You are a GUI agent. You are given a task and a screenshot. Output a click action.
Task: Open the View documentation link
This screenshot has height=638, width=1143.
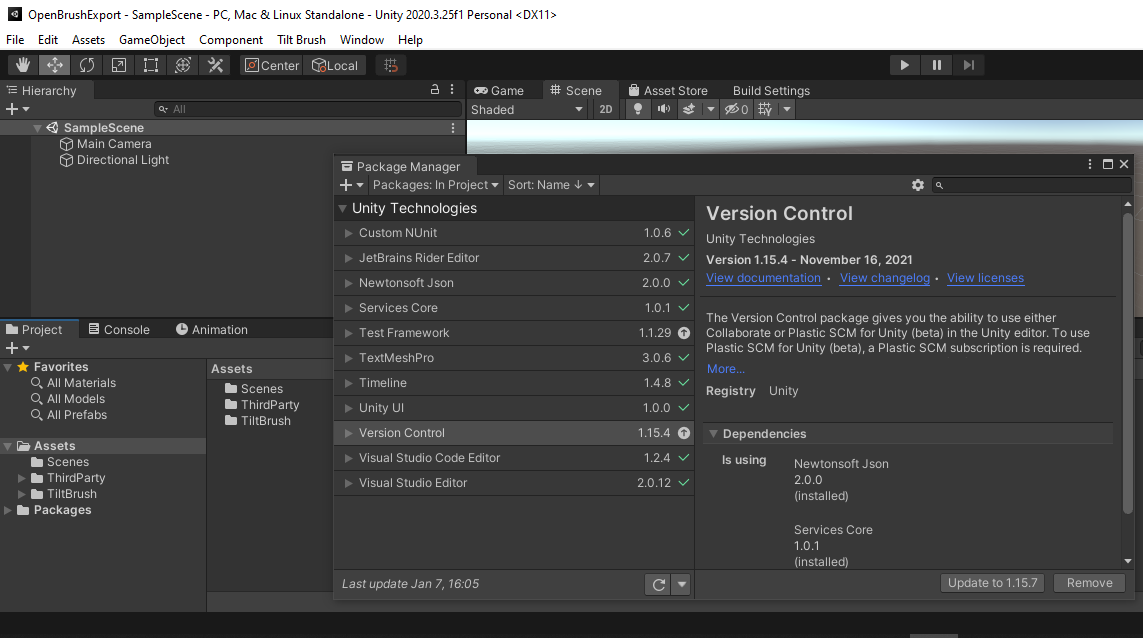tap(763, 278)
